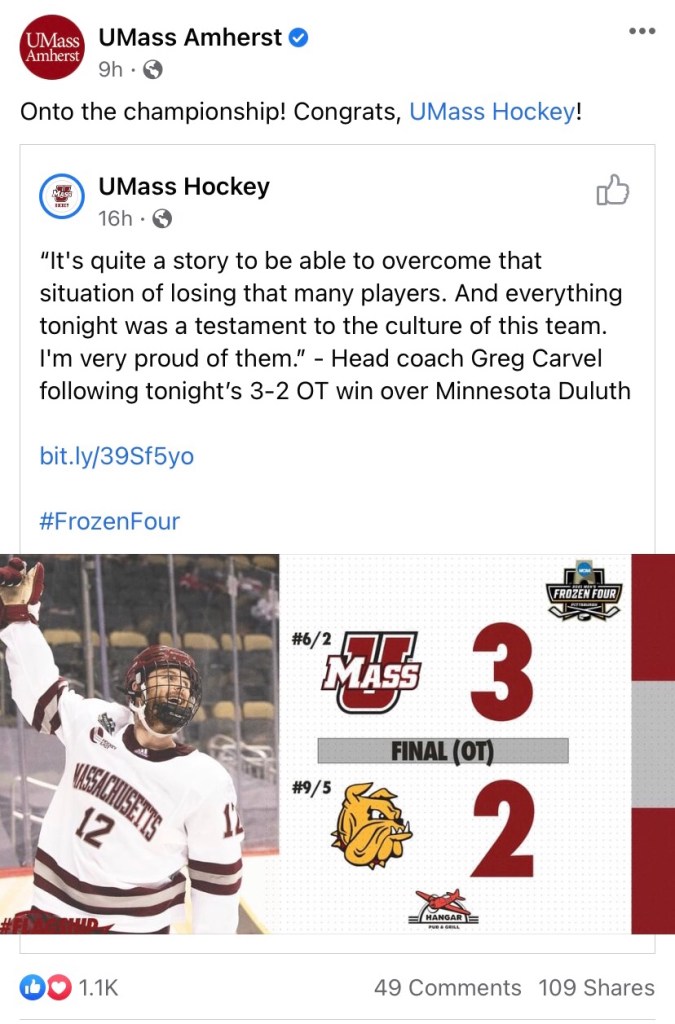
Task: Click the UMass Hockey profile avatar
Action: [63, 194]
